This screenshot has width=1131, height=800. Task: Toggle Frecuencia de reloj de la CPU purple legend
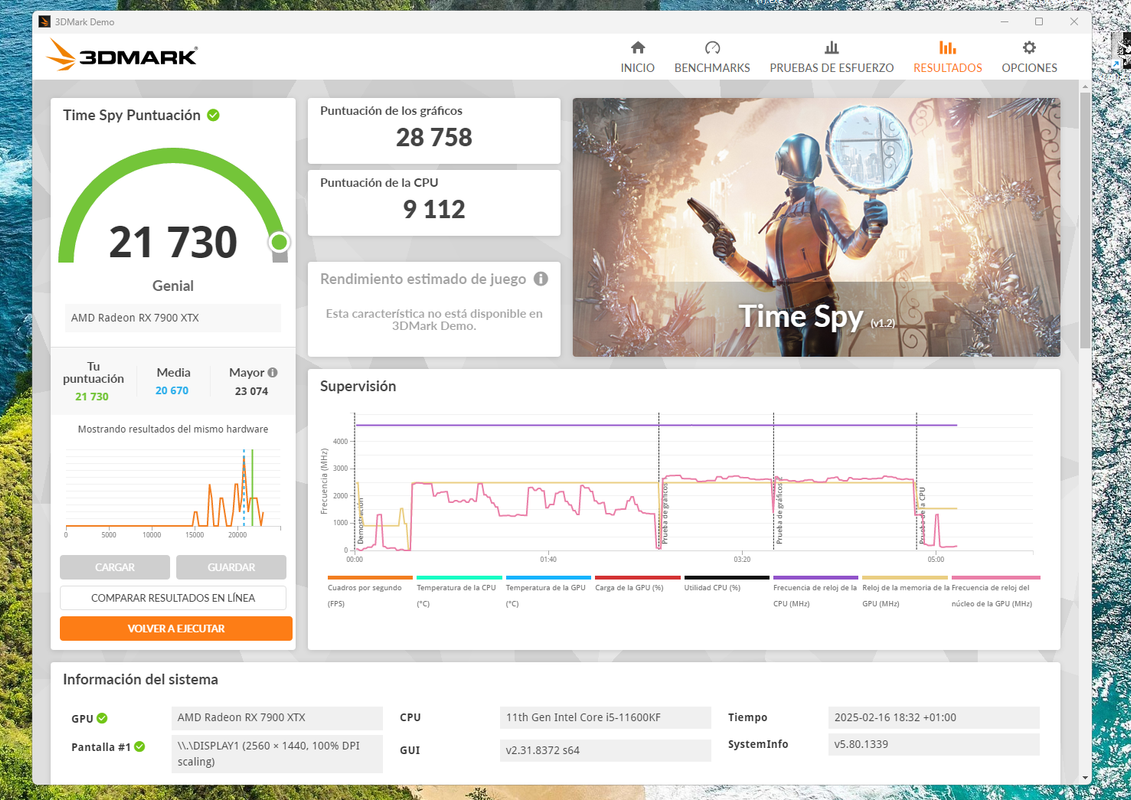tap(816, 592)
